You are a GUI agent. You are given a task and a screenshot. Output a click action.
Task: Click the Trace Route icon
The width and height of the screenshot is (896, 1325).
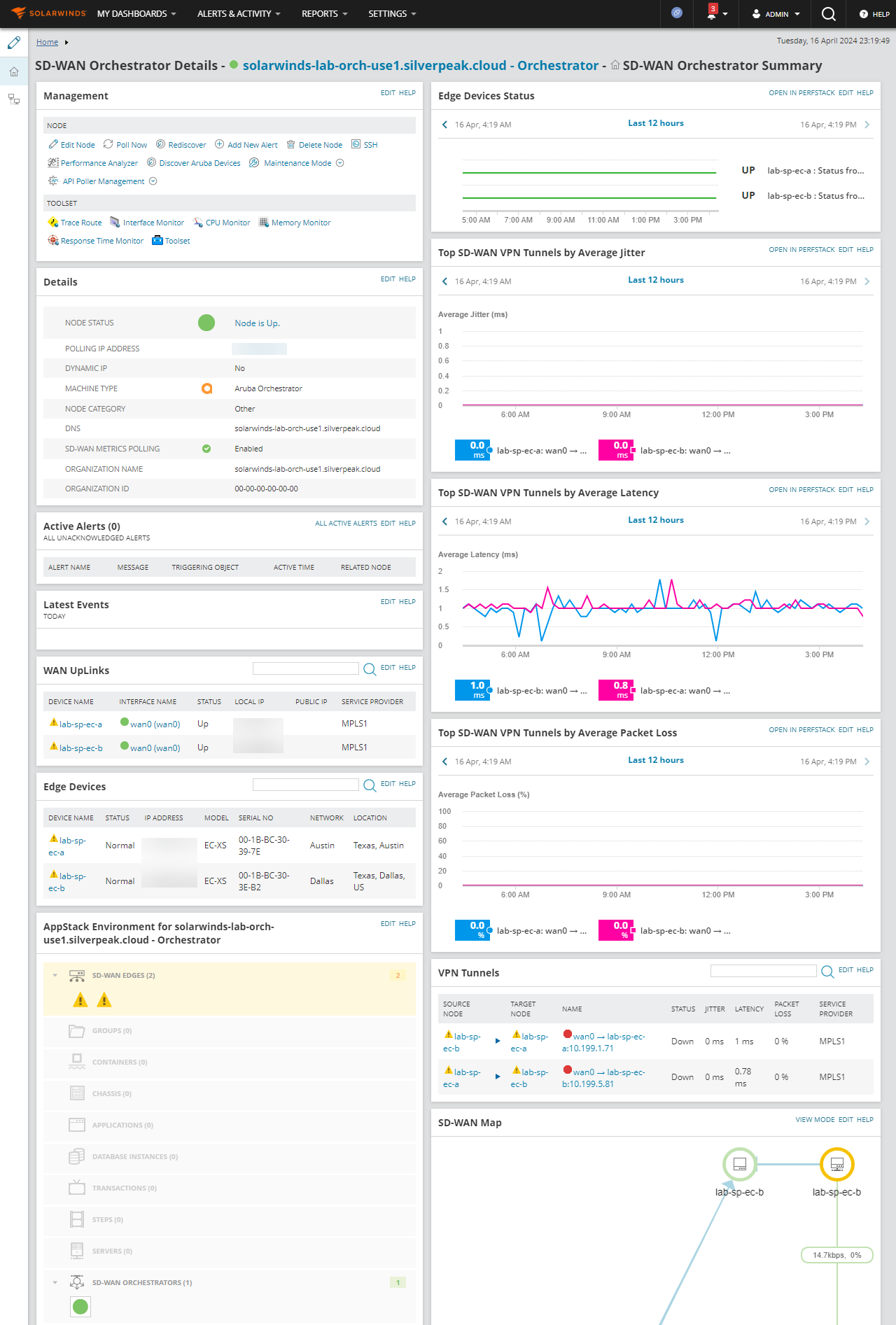[x=53, y=222]
